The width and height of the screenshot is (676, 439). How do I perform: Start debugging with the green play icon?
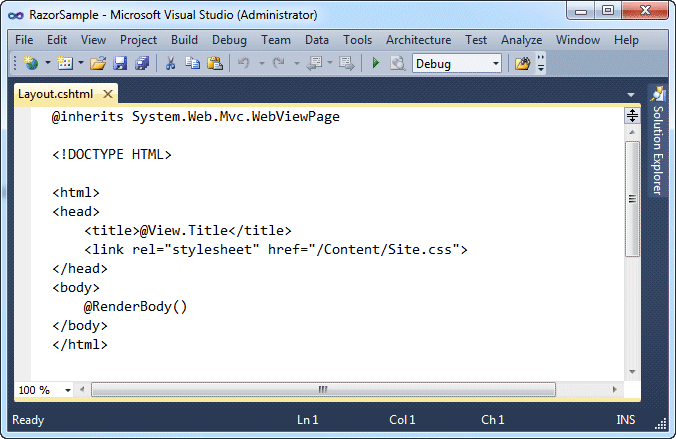[376, 63]
